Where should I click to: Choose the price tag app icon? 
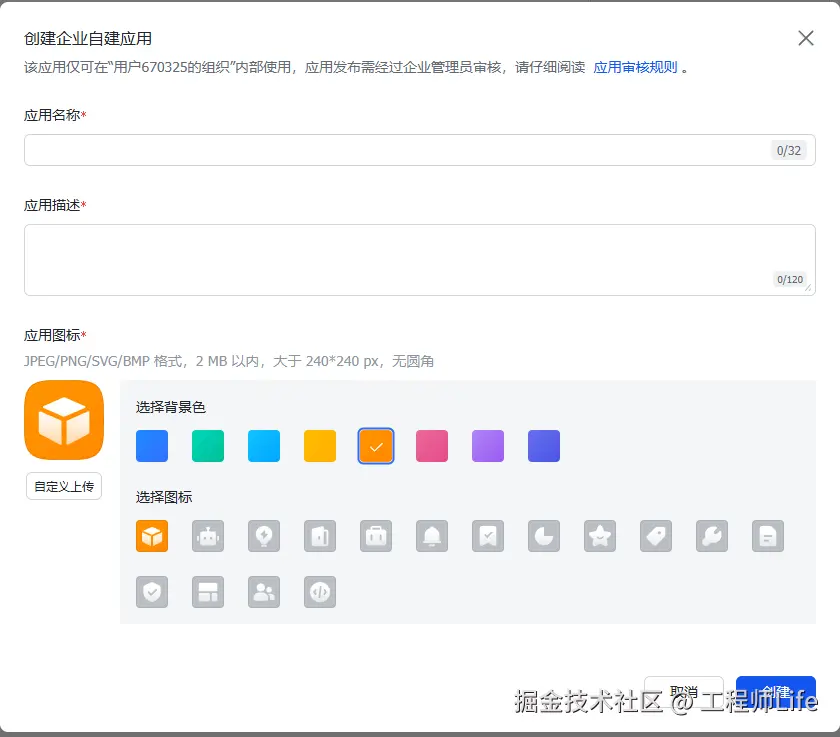click(x=656, y=536)
